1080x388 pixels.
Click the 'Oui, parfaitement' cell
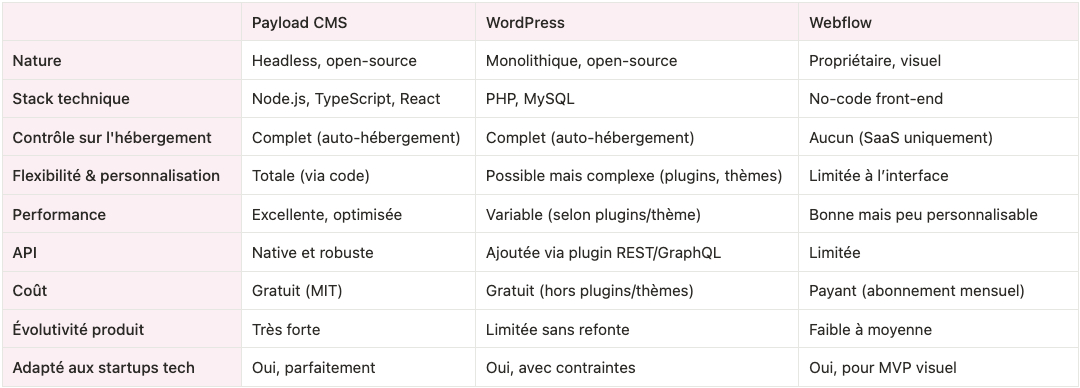[x=358, y=367]
